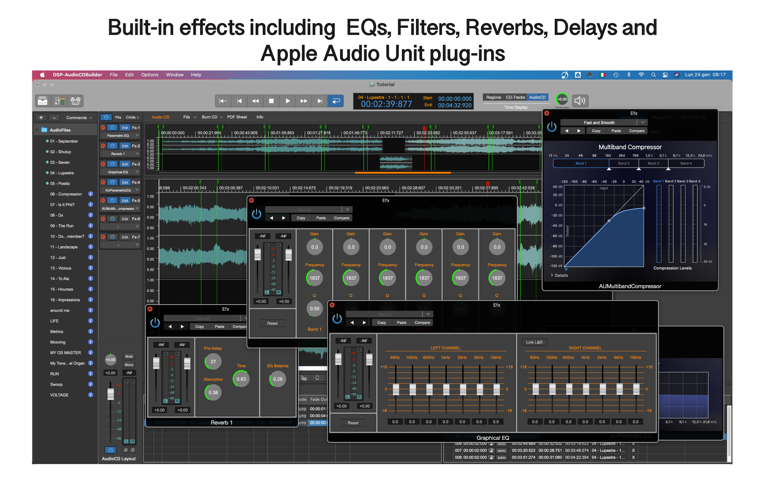Open the mixer faders toolbar icon
Image resolution: width=765 pixels, height=478 pixels.
(x=59, y=101)
